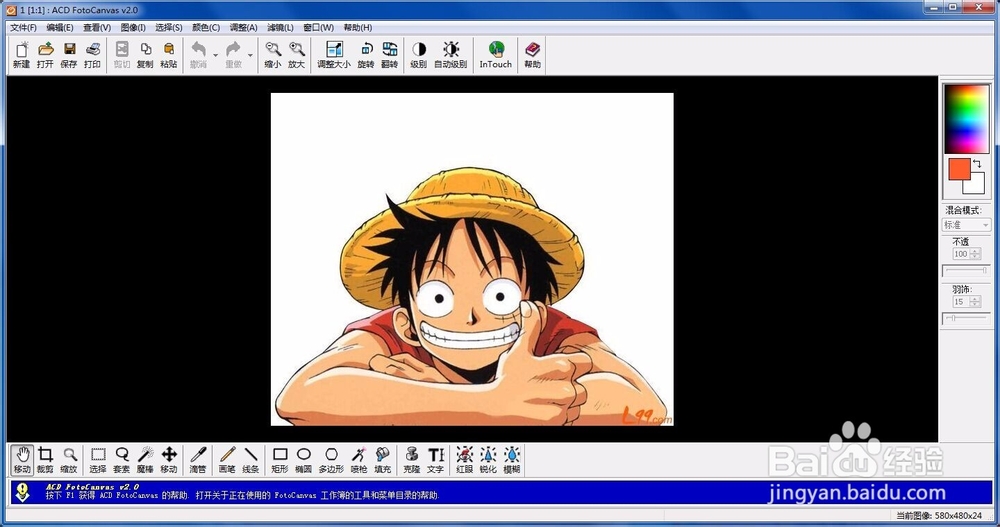Select the 多边形 polygon tool
The height and width of the screenshot is (527, 1000).
pyautogui.click(x=331, y=460)
